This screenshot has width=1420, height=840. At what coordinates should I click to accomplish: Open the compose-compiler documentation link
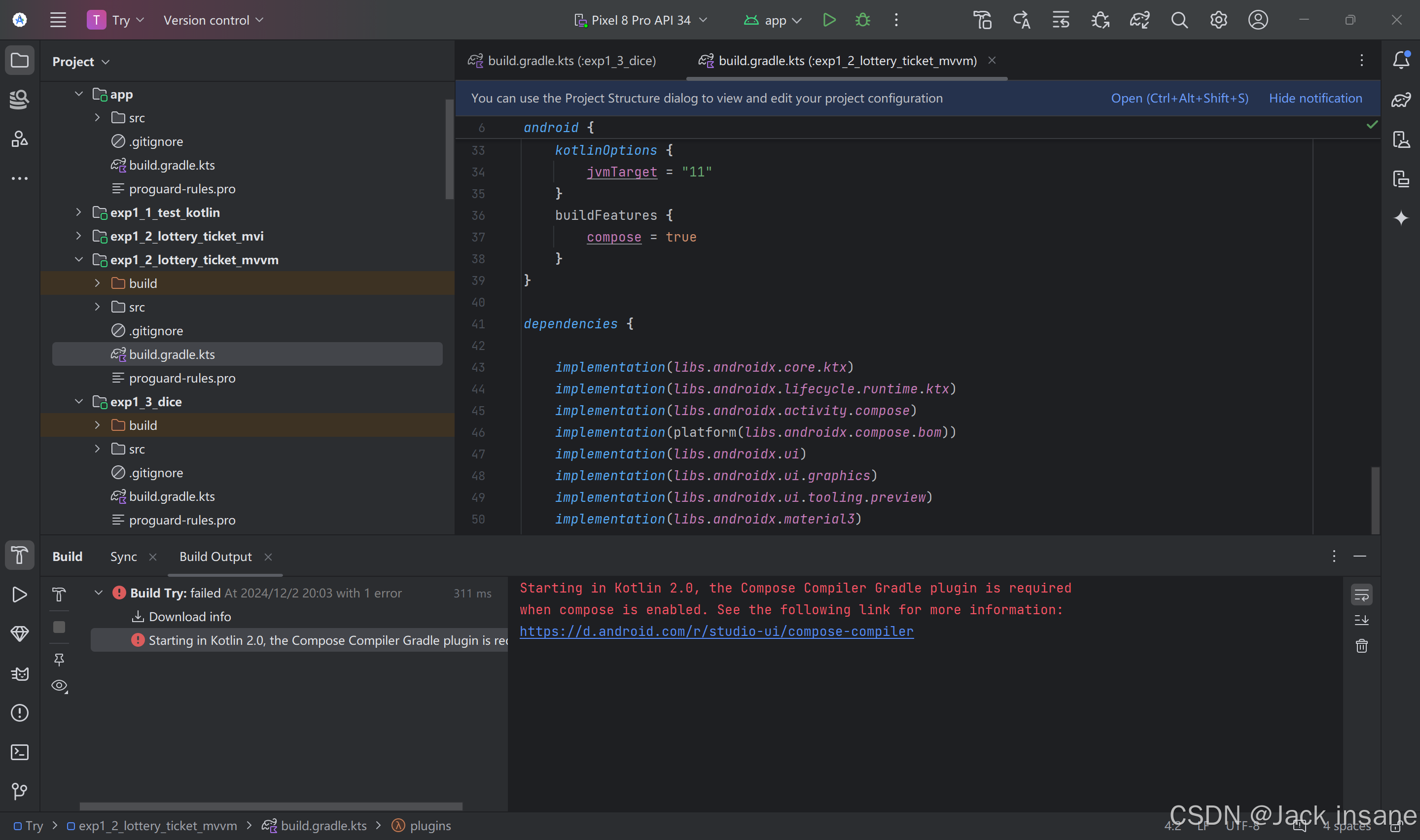coord(716,631)
